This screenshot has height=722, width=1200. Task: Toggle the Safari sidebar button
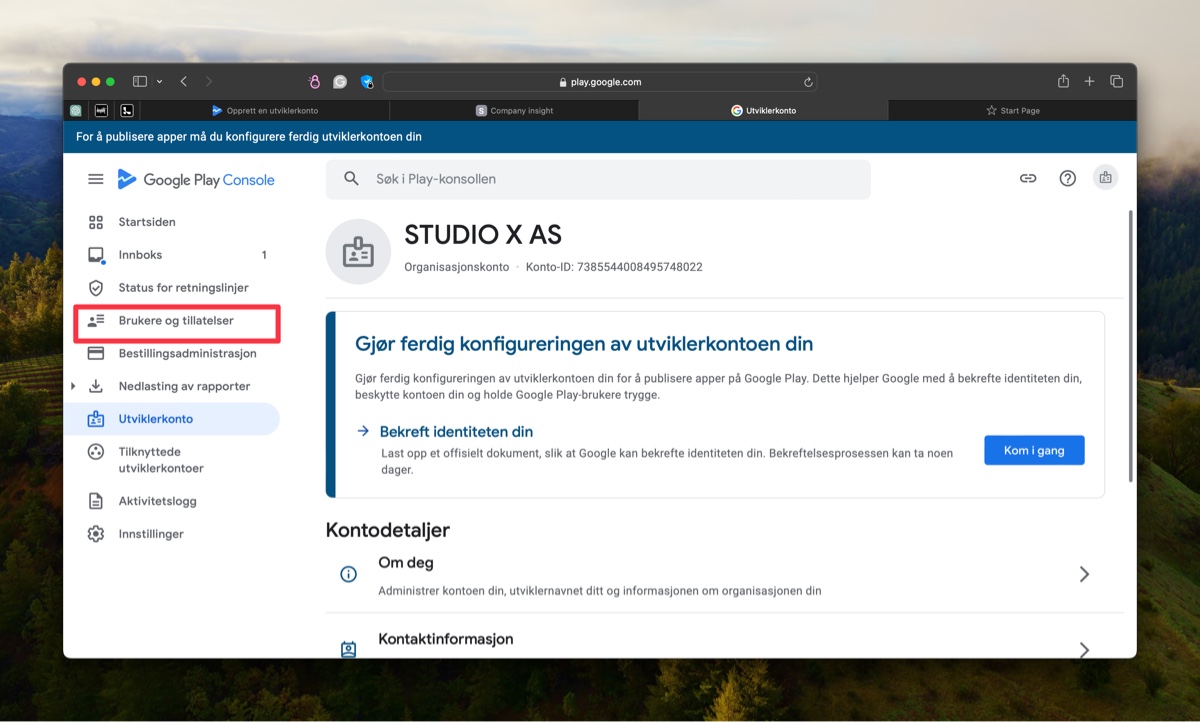point(140,81)
